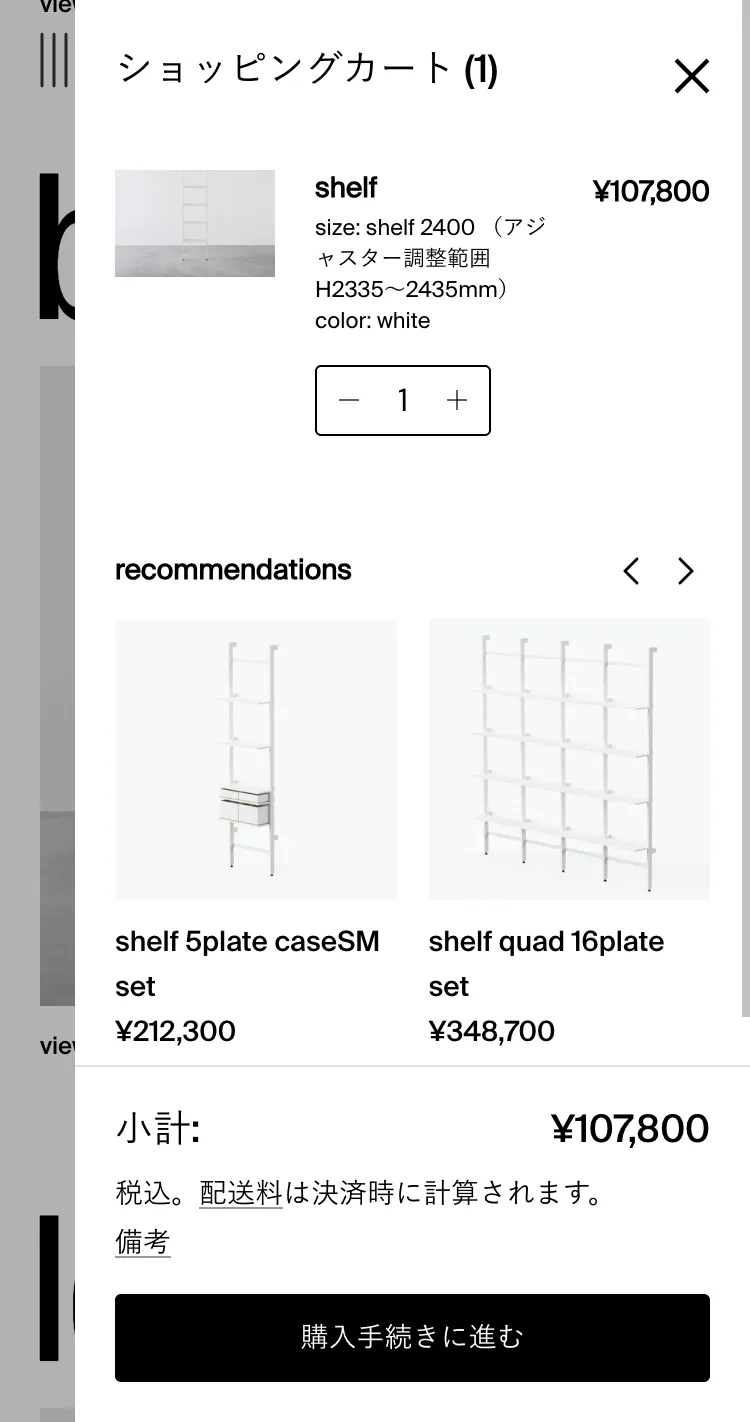Image resolution: width=750 pixels, height=1422 pixels.
Task: Click the quantity number field
Action: click(x=403, y=401)
